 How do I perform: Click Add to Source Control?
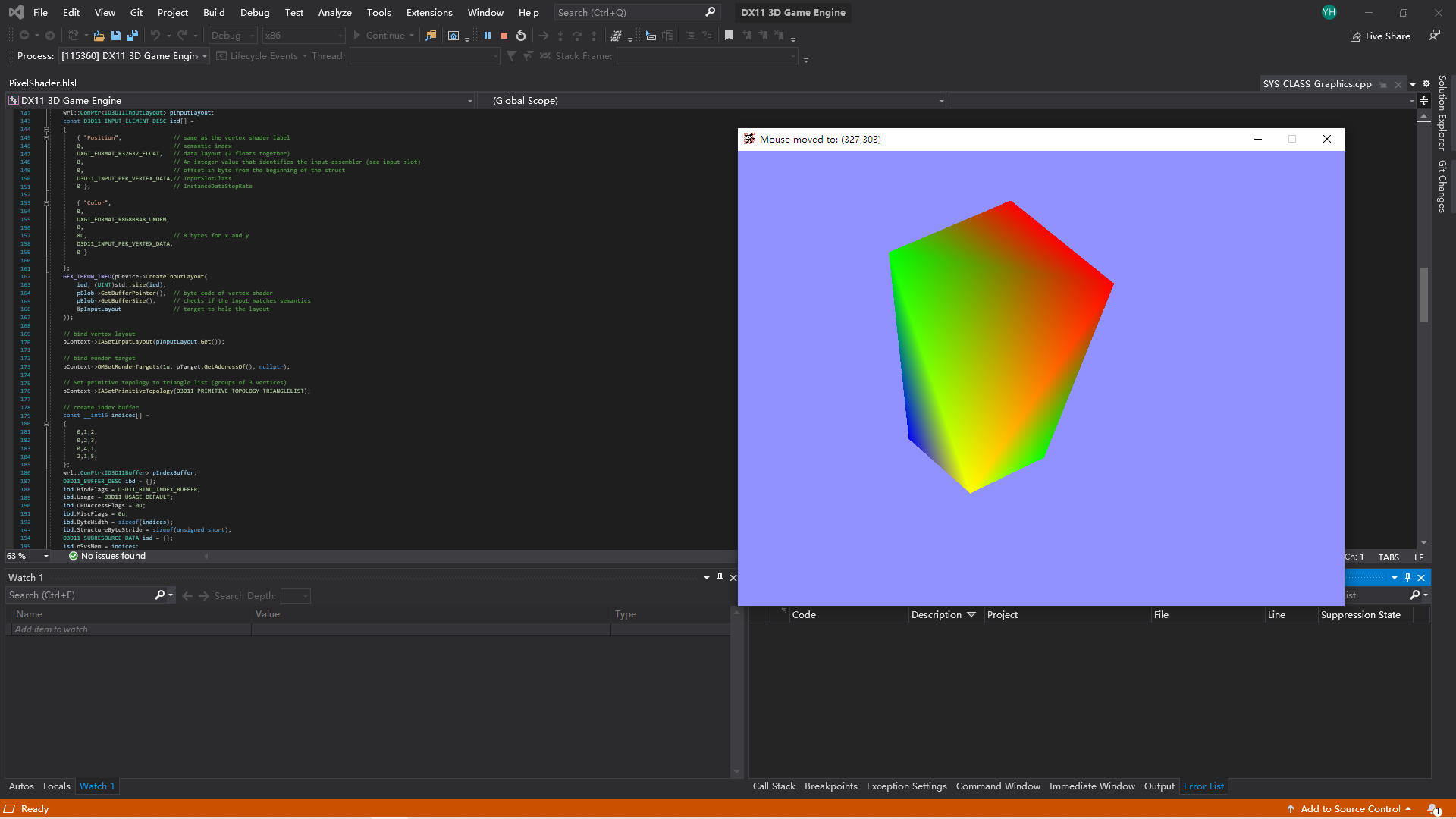1350,809
